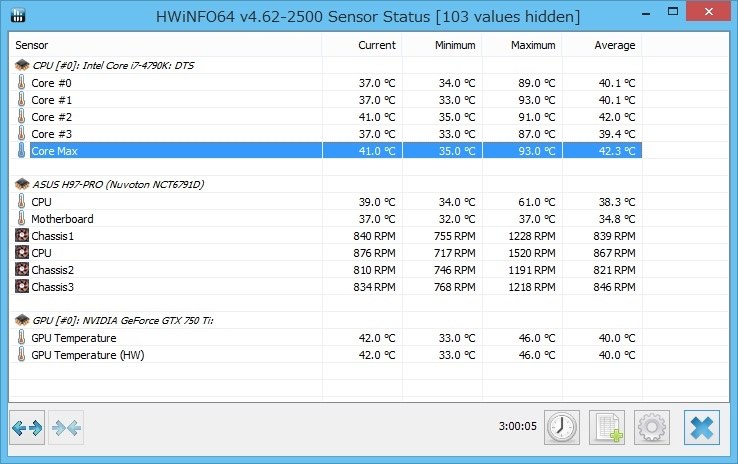Open sensor settings gear button
Viewport: 738px width, 464px height.
652,427
